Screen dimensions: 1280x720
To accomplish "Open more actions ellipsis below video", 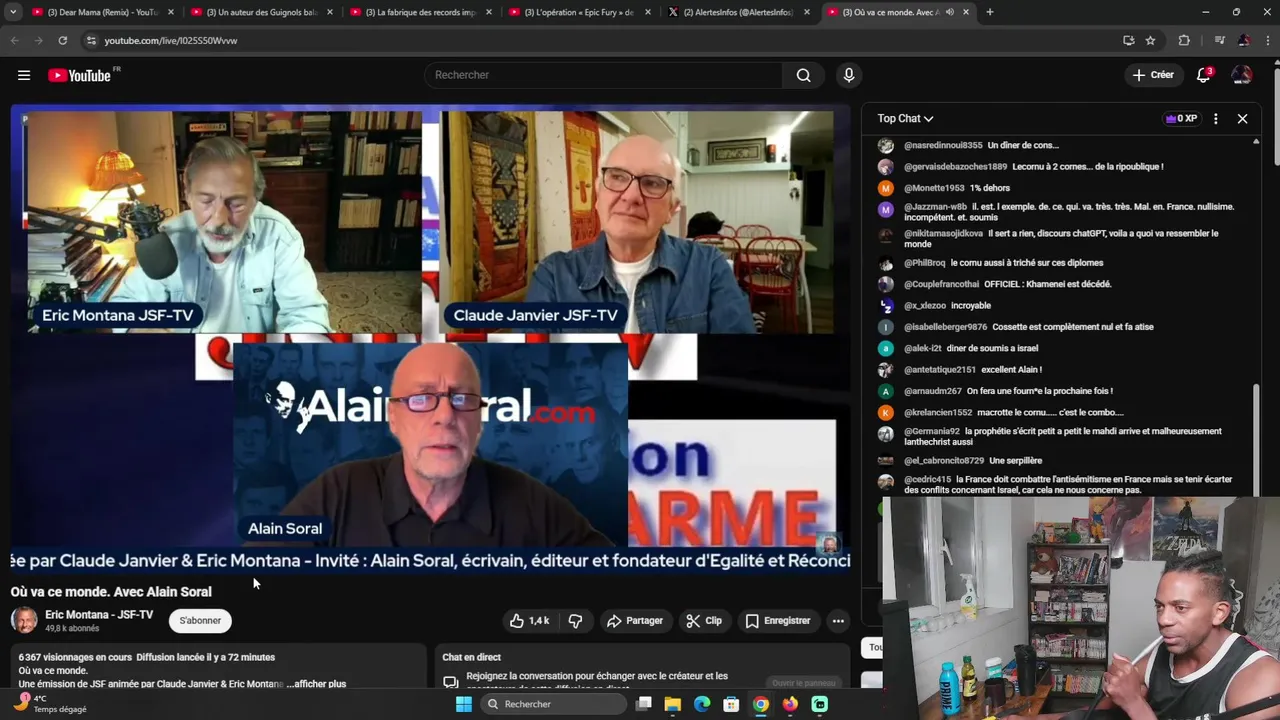I will [838, 621].
